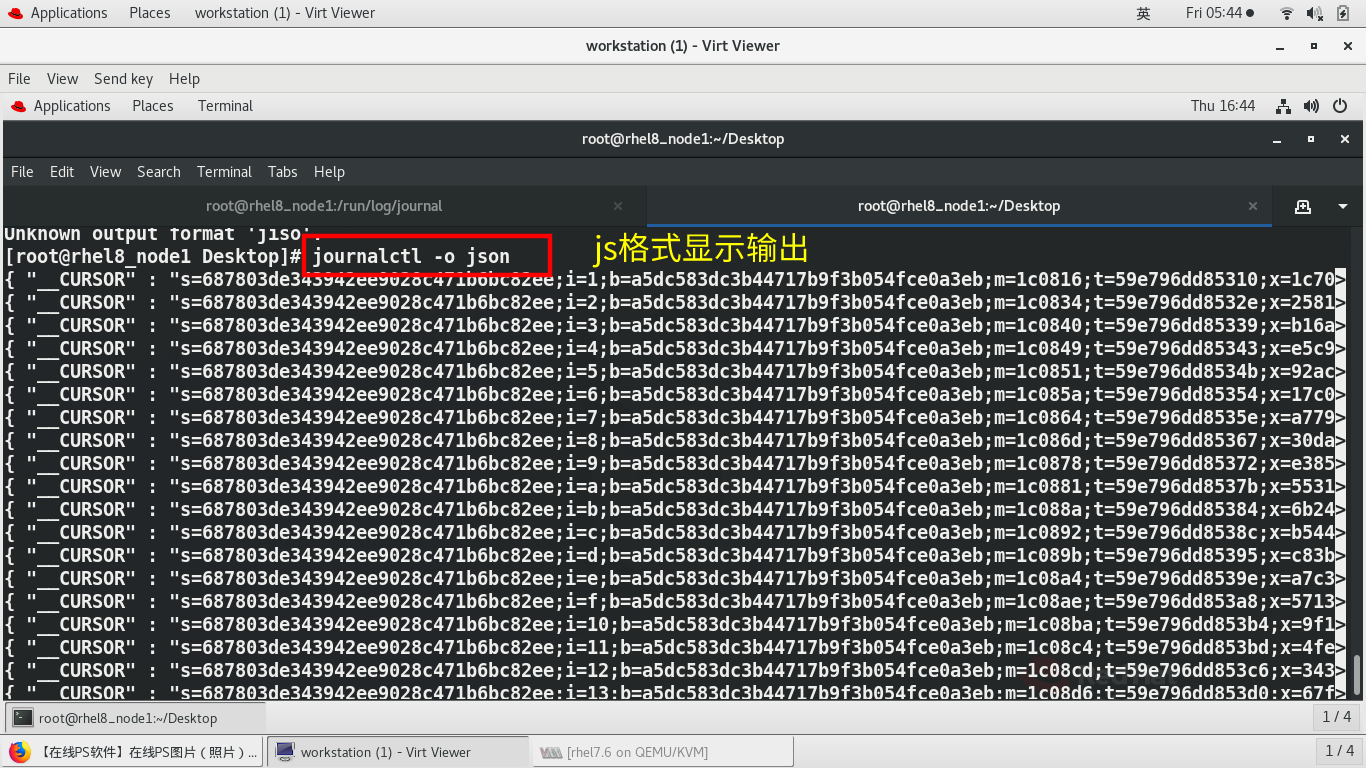Click the output line containing i=5;
This screenshot has height=768, width=1366.
(676, 371)
